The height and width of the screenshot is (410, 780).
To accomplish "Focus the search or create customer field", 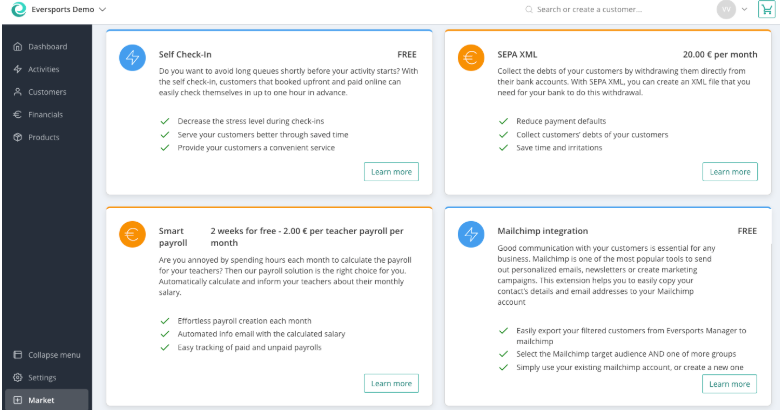I will coord(589,9).
